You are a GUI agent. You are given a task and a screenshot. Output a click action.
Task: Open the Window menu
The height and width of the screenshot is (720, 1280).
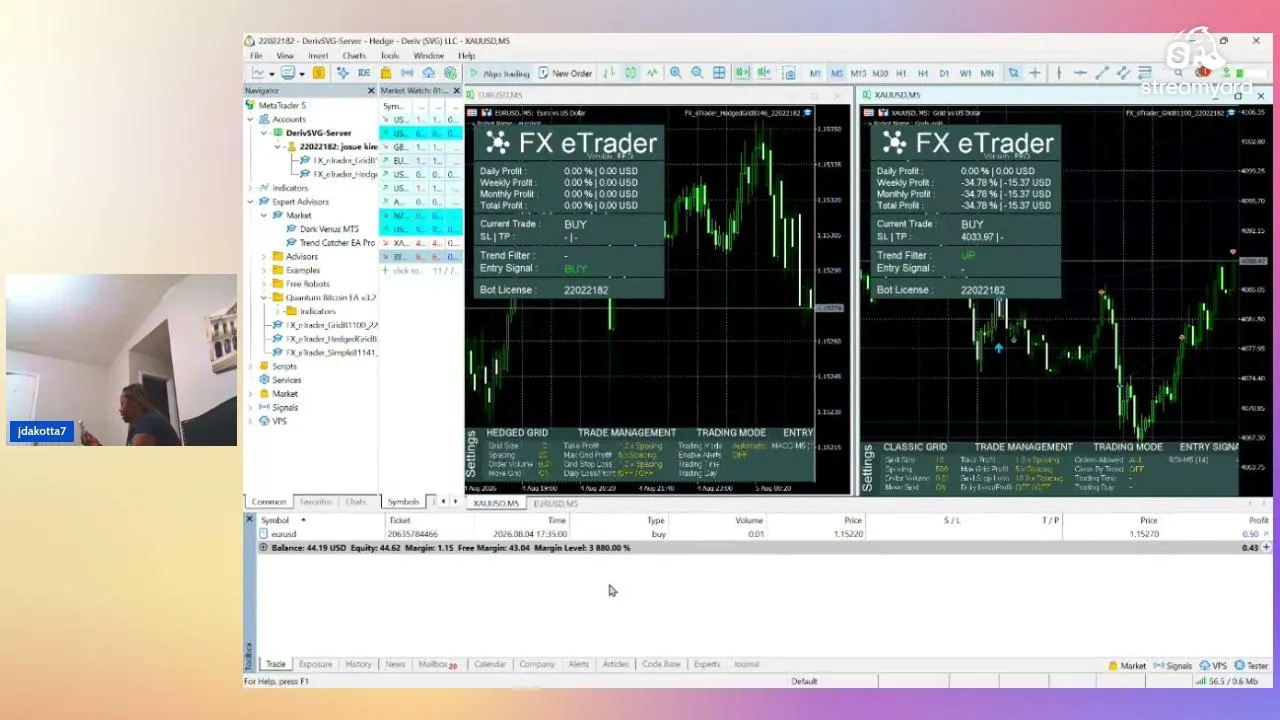tap(428, 56)
